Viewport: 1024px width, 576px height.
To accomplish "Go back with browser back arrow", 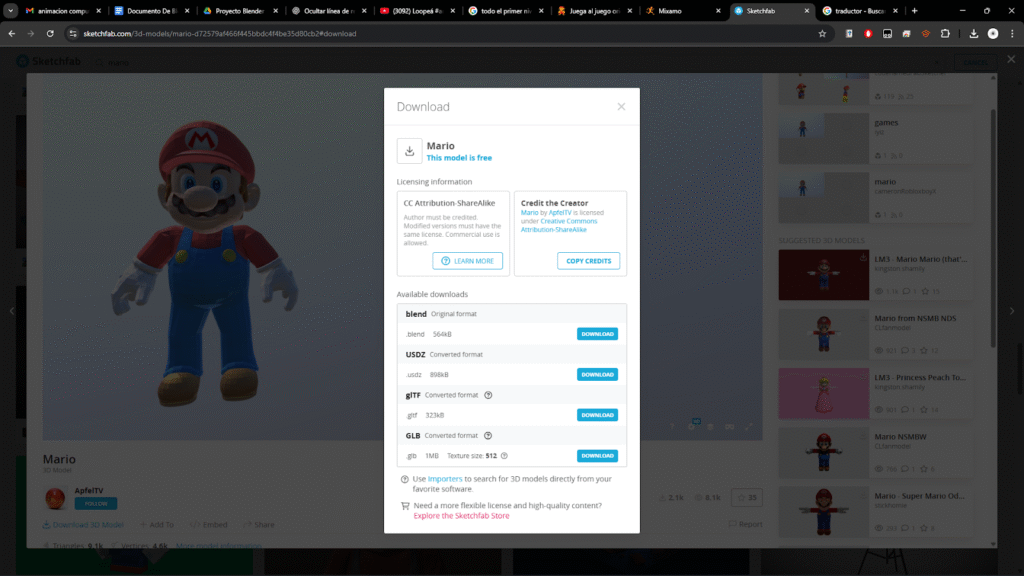I will pos(12,33).
